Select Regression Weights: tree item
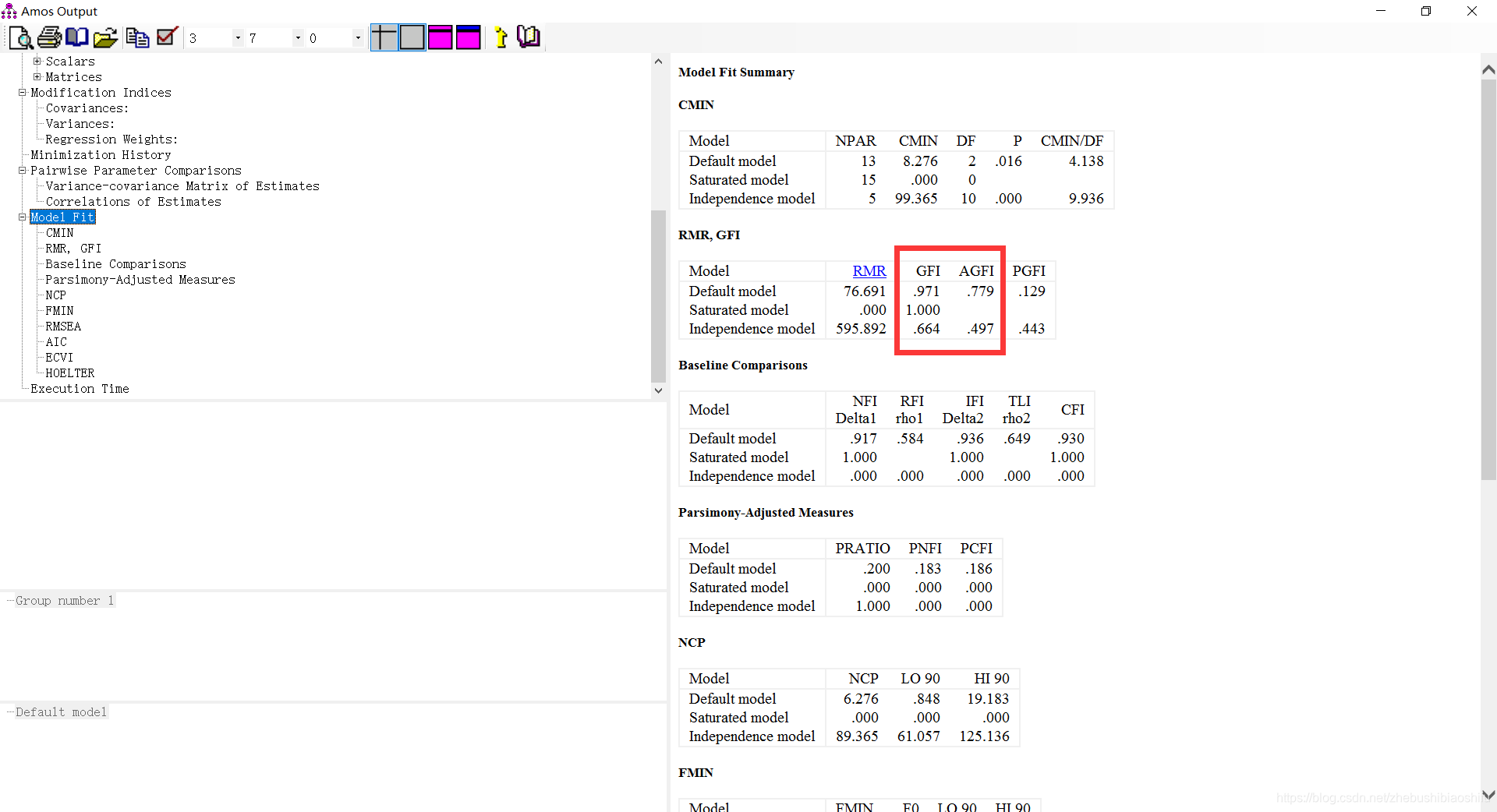This screenshot has width=1497, height=812. click(x=111, y=139)
